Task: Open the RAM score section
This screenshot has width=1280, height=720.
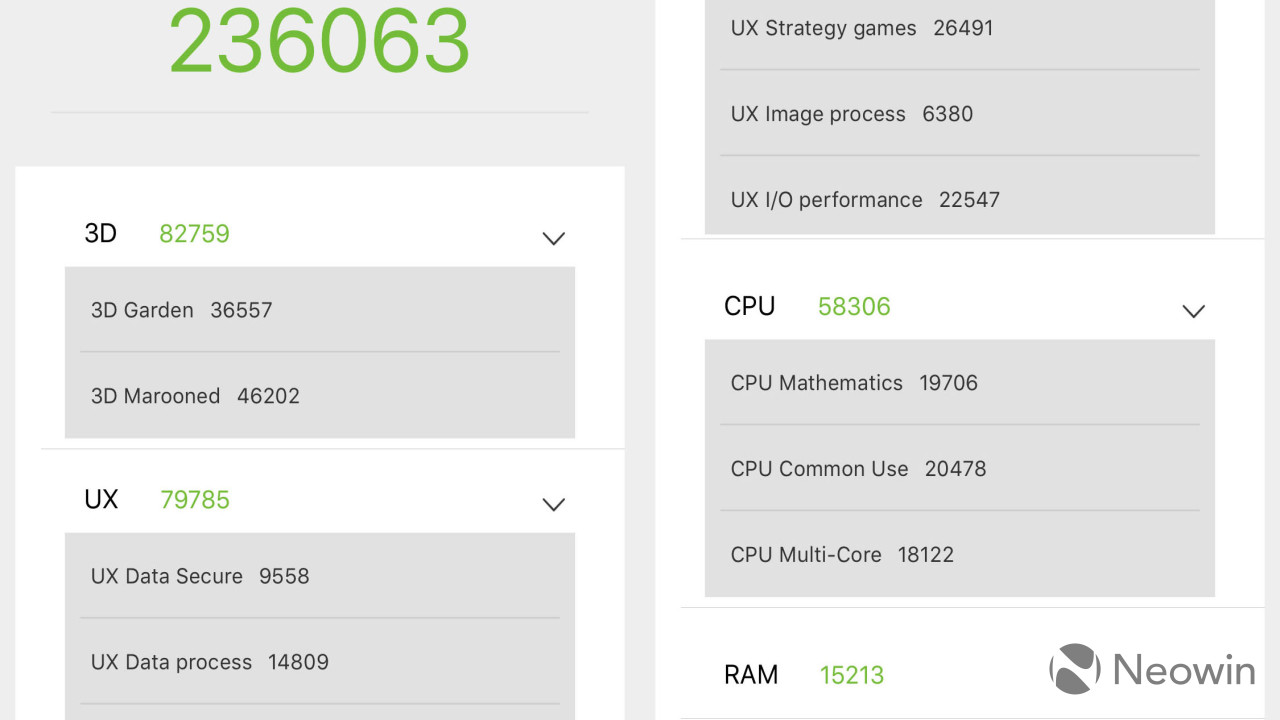Action: [751, 675]
